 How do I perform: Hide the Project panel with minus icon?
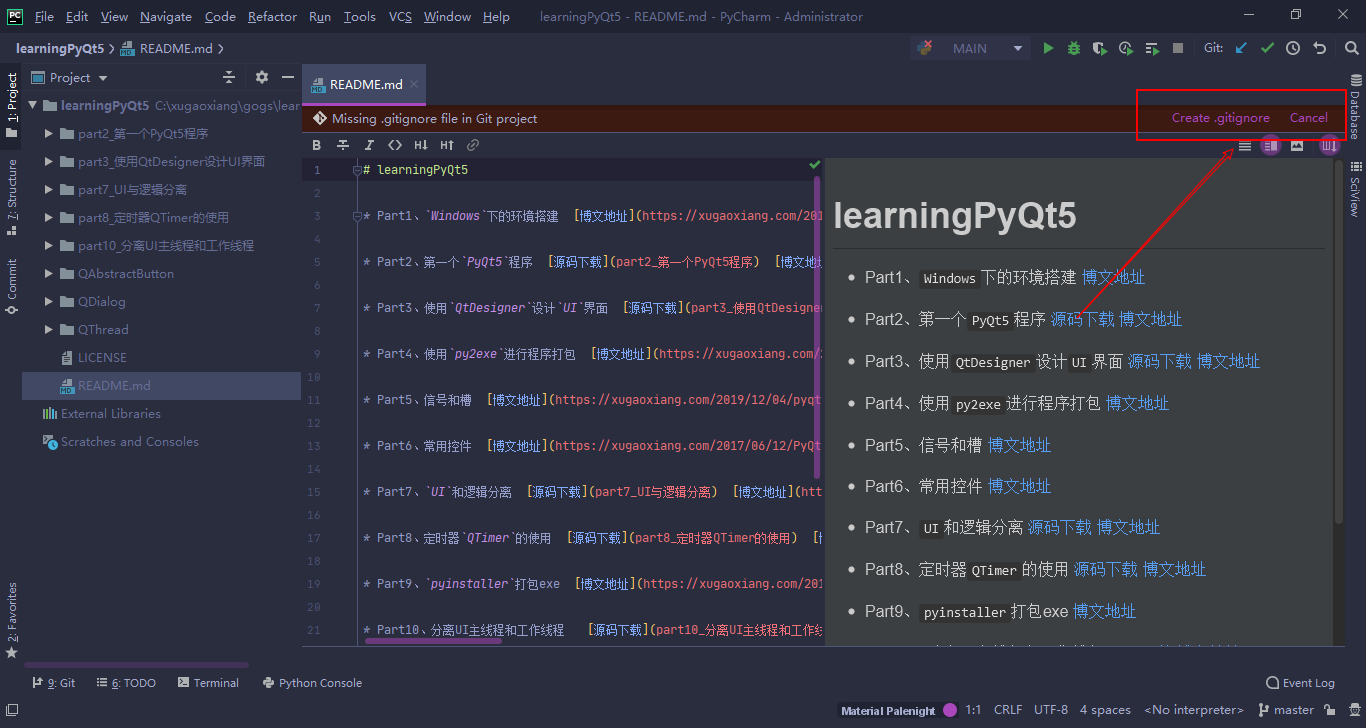point(288,77)
